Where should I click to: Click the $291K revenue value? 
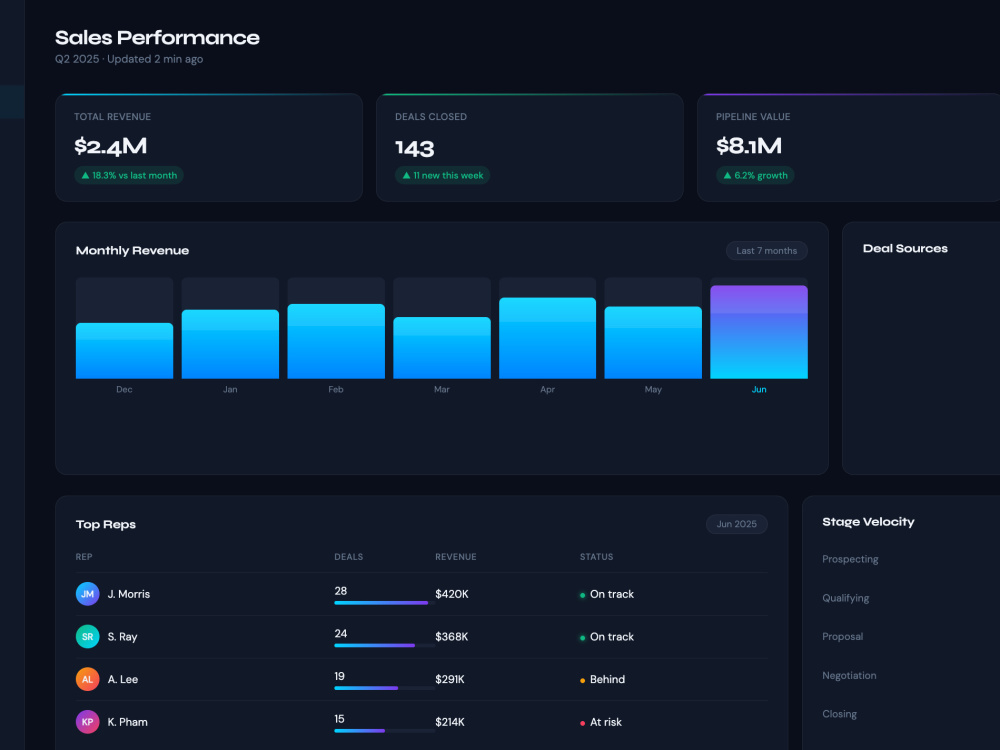[450, 679]
